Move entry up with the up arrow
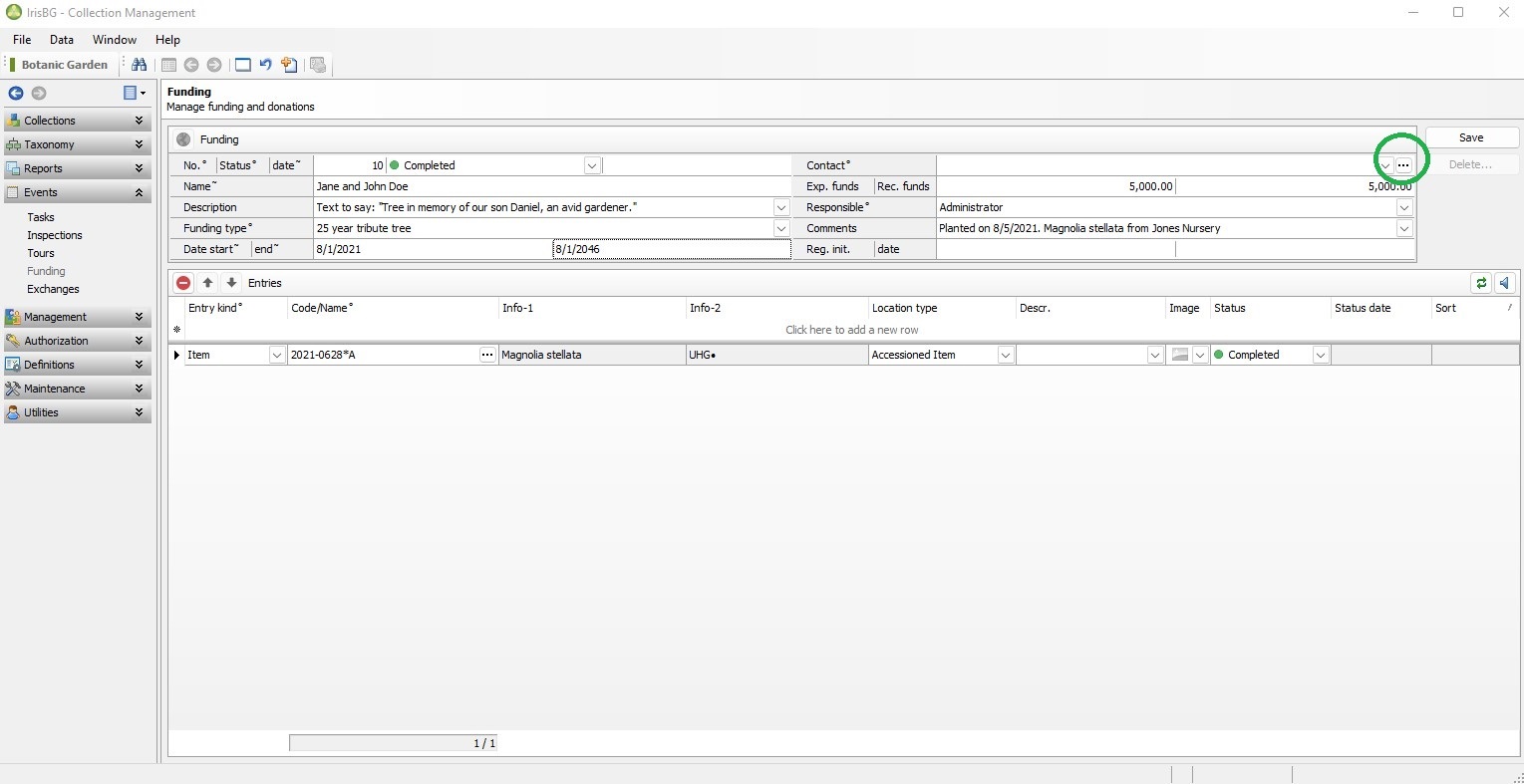This screenshot has height=784, width=1524. [x=207, y=283]
